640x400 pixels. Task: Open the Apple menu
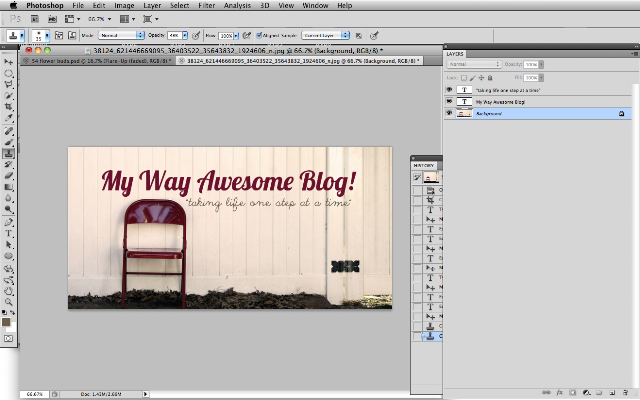[x=13, y=5]
